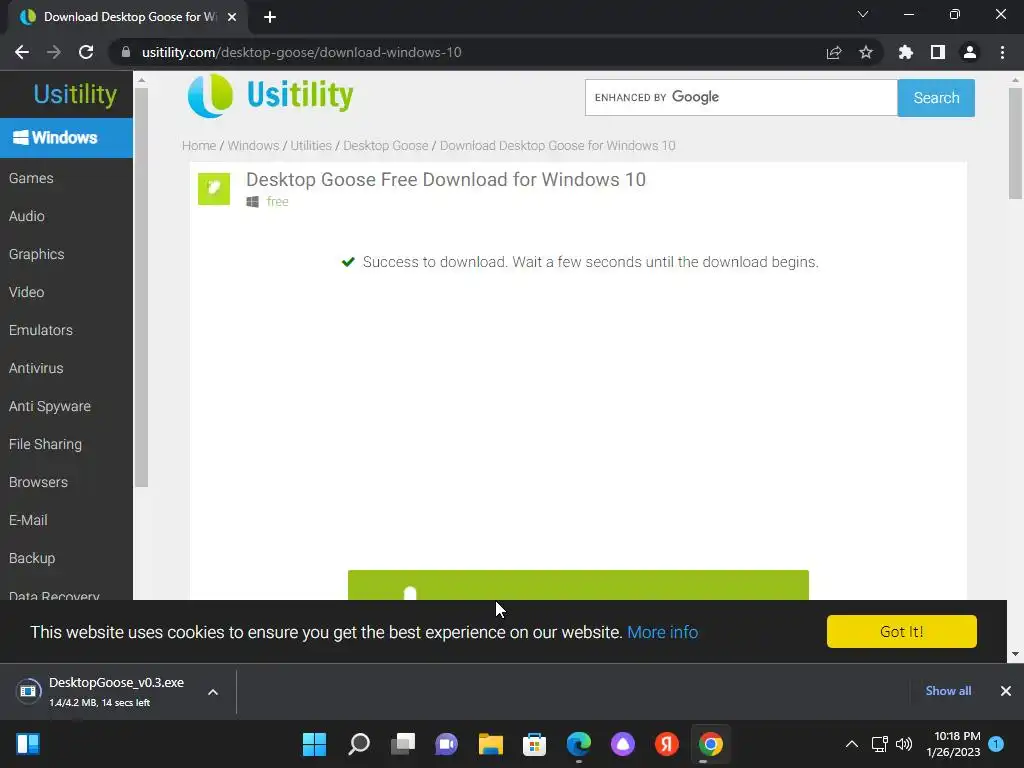Image resolution: width=1024 pixels, height=768 pixels.
Task: Go back to the previous page
Action: pyautogui.click(x=22, y=52)
